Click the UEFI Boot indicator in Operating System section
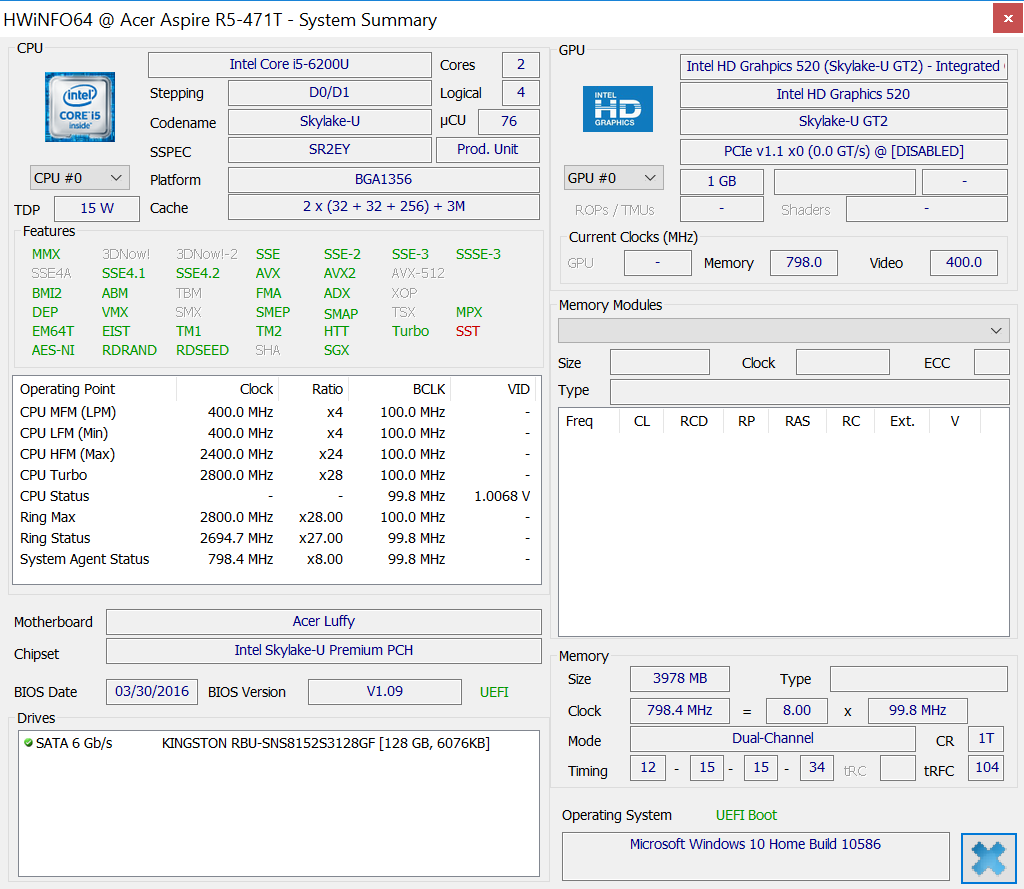1024x889 pixels. point(746,815)
